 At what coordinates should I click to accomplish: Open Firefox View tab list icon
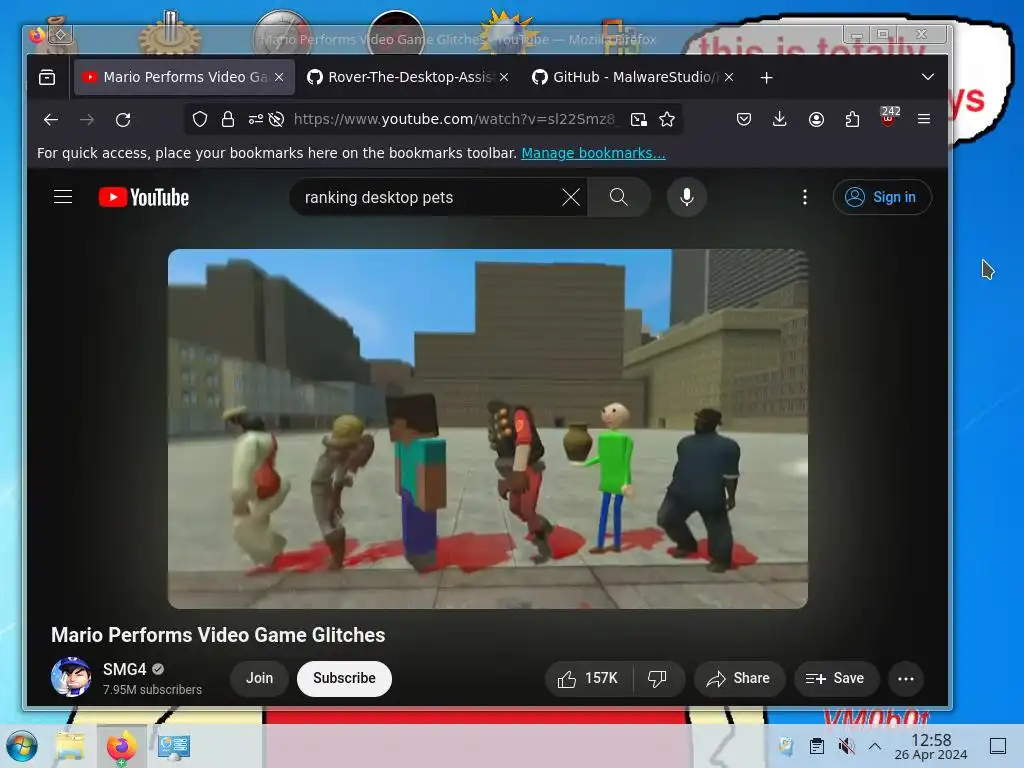[47, 77]
